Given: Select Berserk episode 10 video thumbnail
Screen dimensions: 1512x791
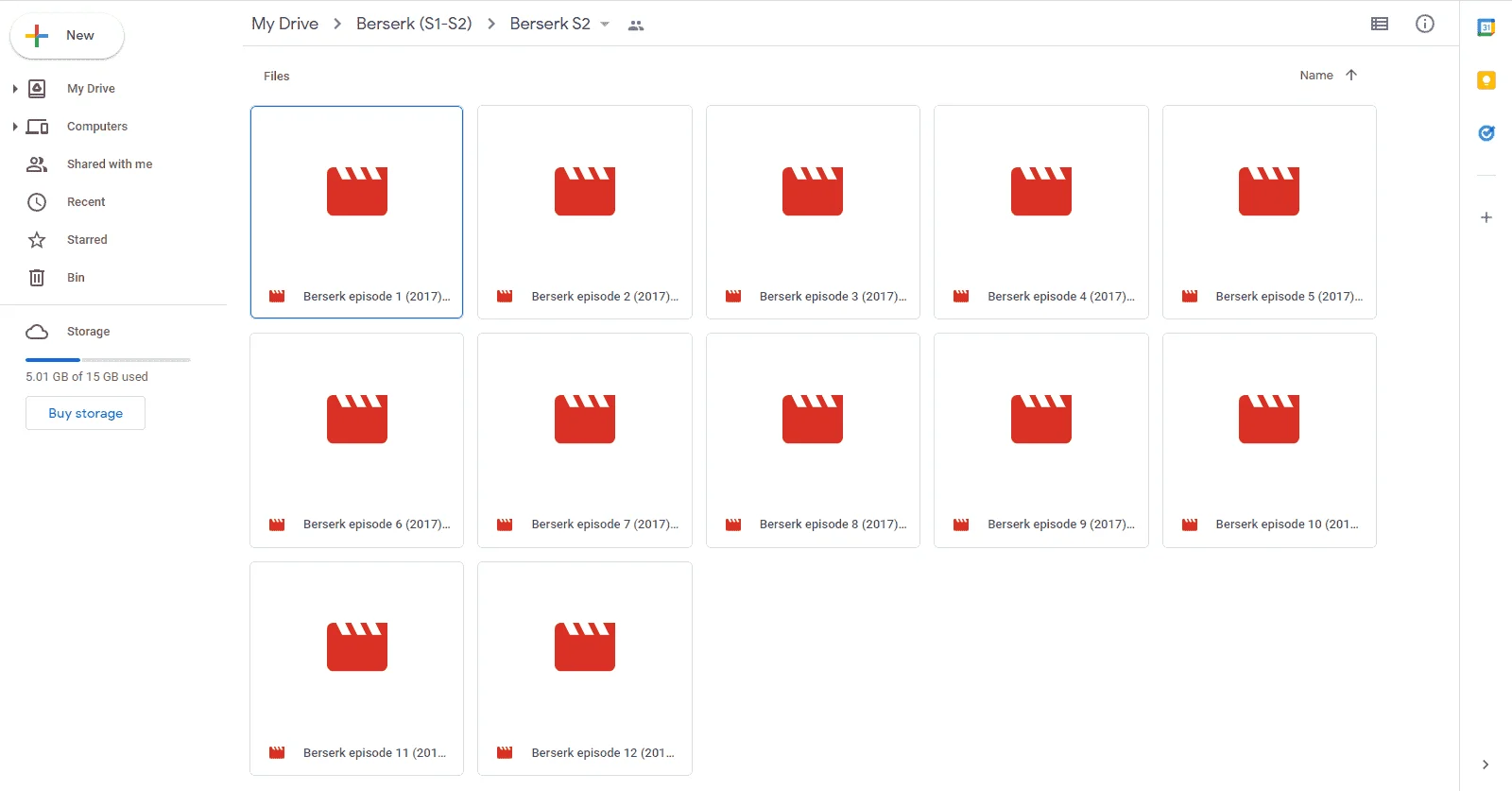Looking at the screenshot, I should (1269, 419).
